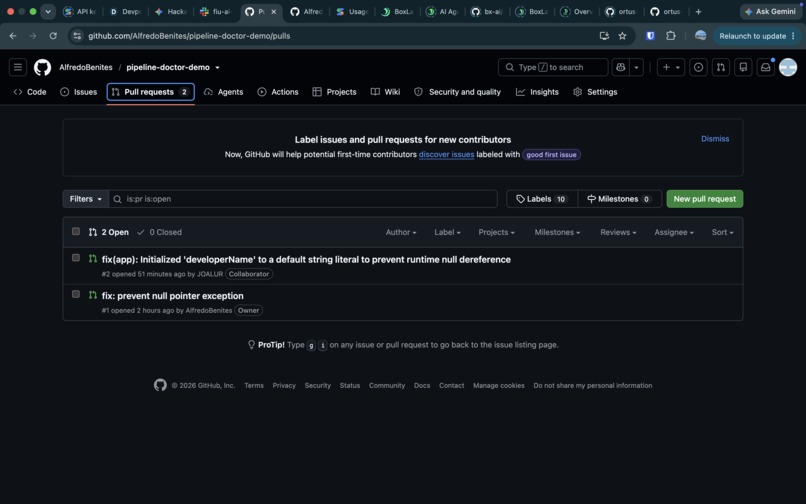Check the box for null pointer exception PR
Image resolution: width=806 pixels, height=504 pixels.
[76, 294]
